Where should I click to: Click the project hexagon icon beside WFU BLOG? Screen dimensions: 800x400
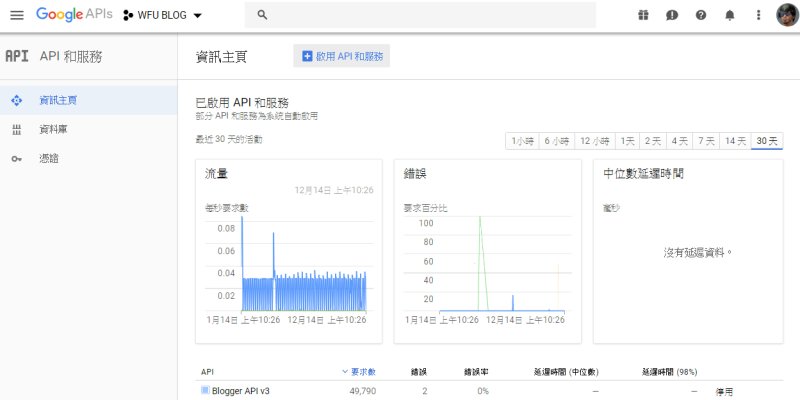[x=128, y=15]
